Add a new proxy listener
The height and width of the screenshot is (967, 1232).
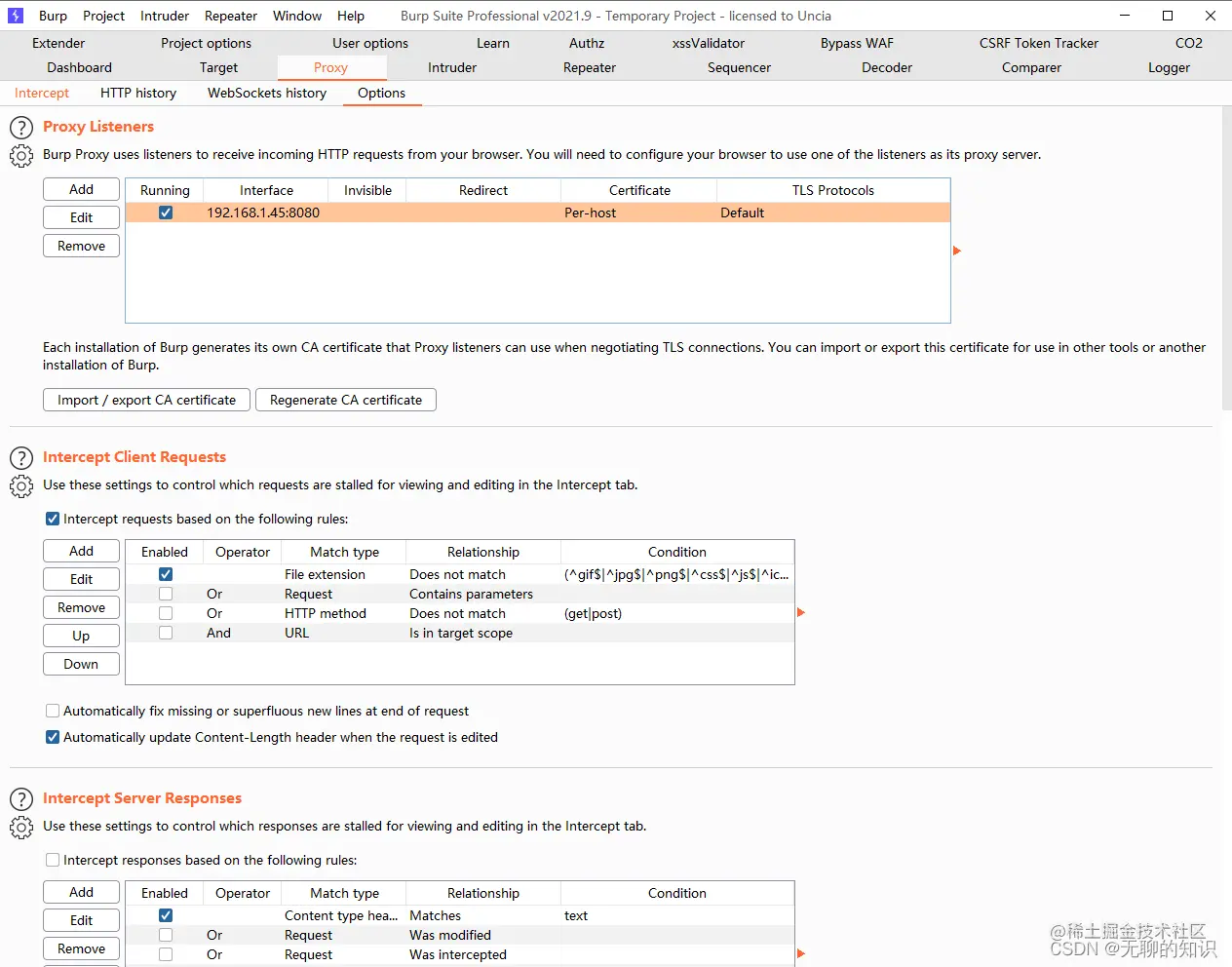tap(81, 189)
